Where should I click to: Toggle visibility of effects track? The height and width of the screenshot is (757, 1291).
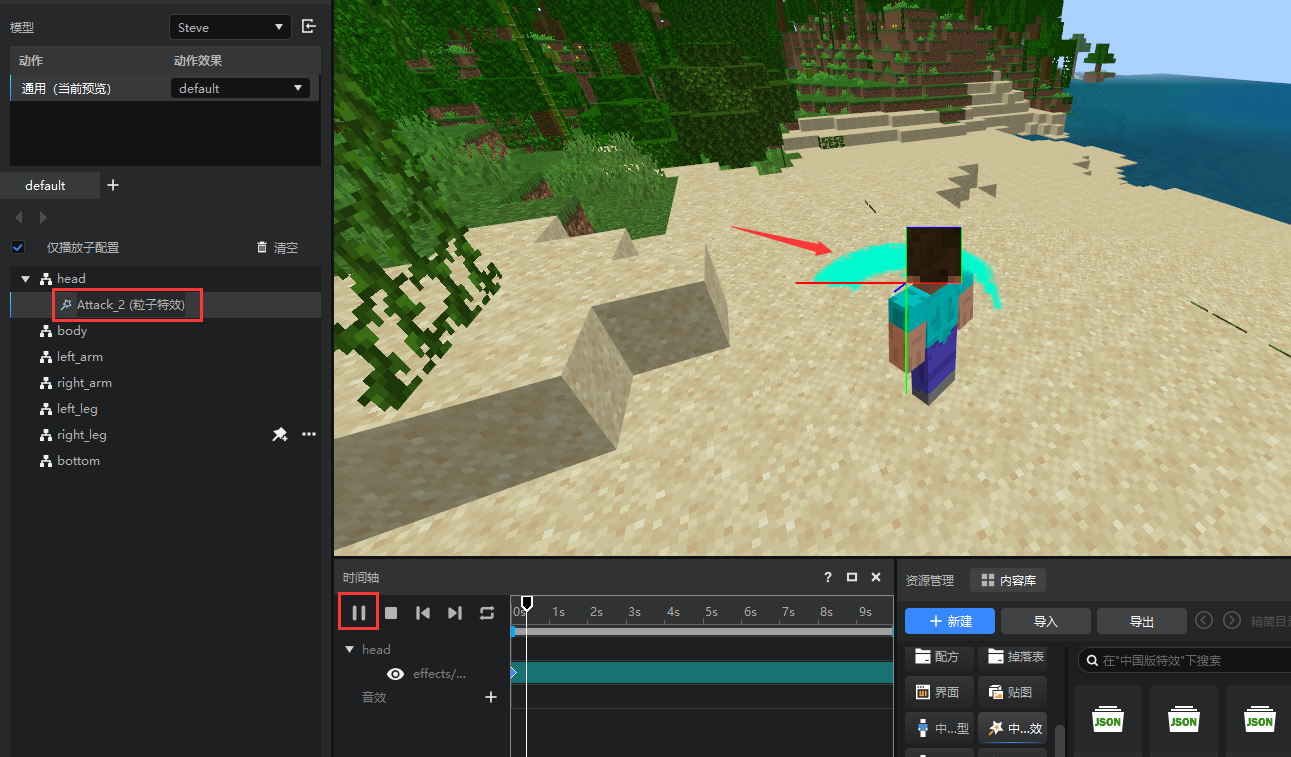point(396,674)
